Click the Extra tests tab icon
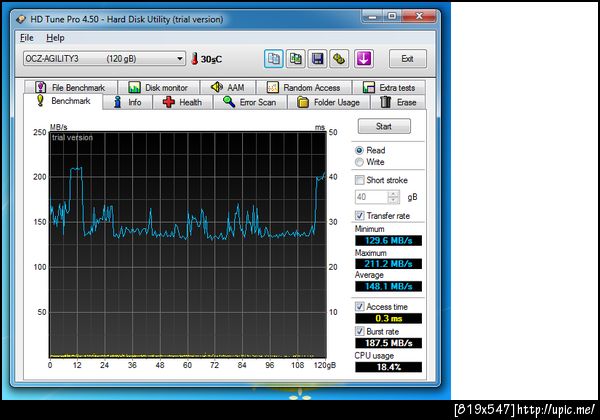Viewport: 600px width, 420px height. pos(368,87)
